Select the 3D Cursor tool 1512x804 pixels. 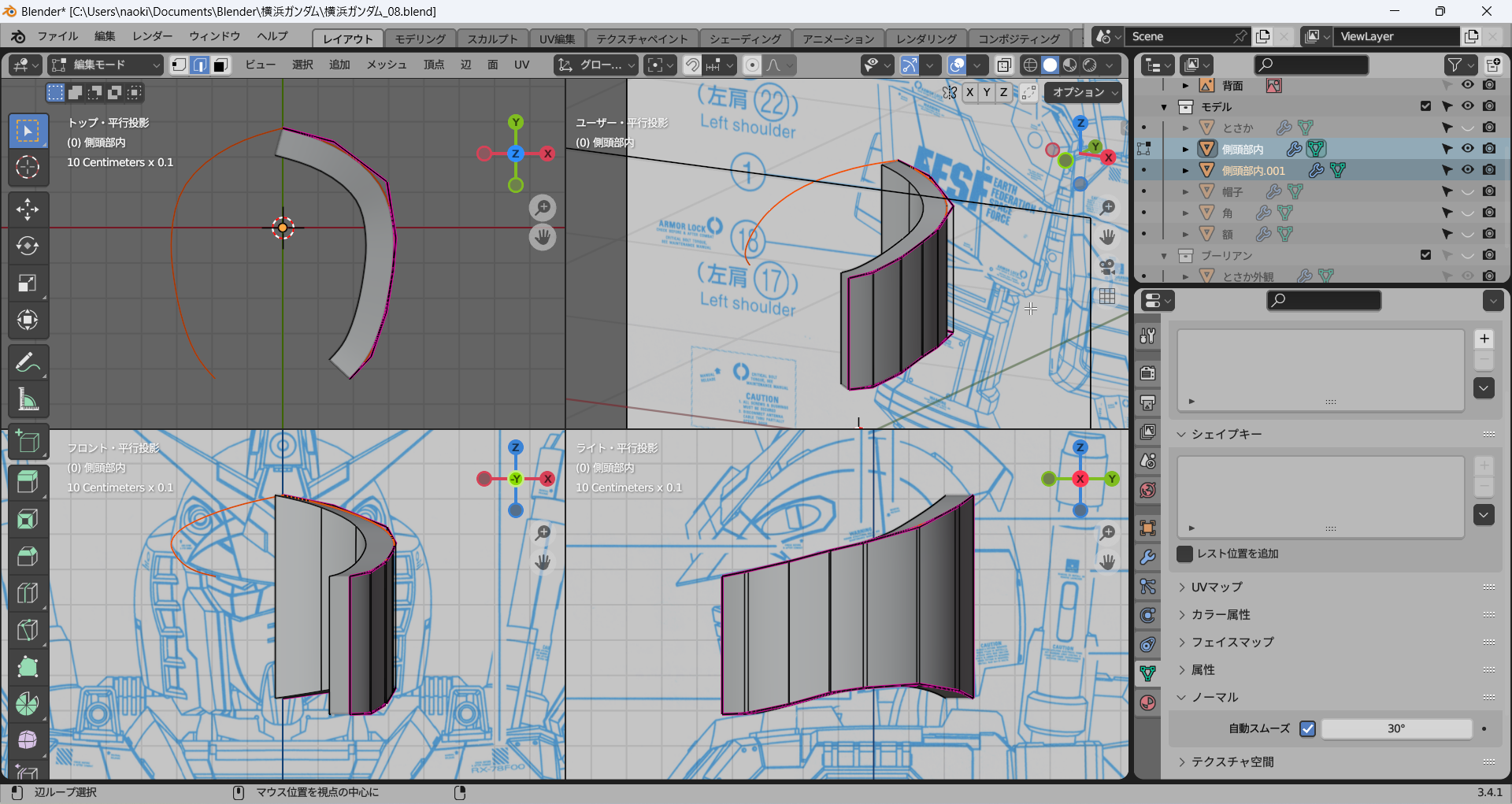coord(28,167)
